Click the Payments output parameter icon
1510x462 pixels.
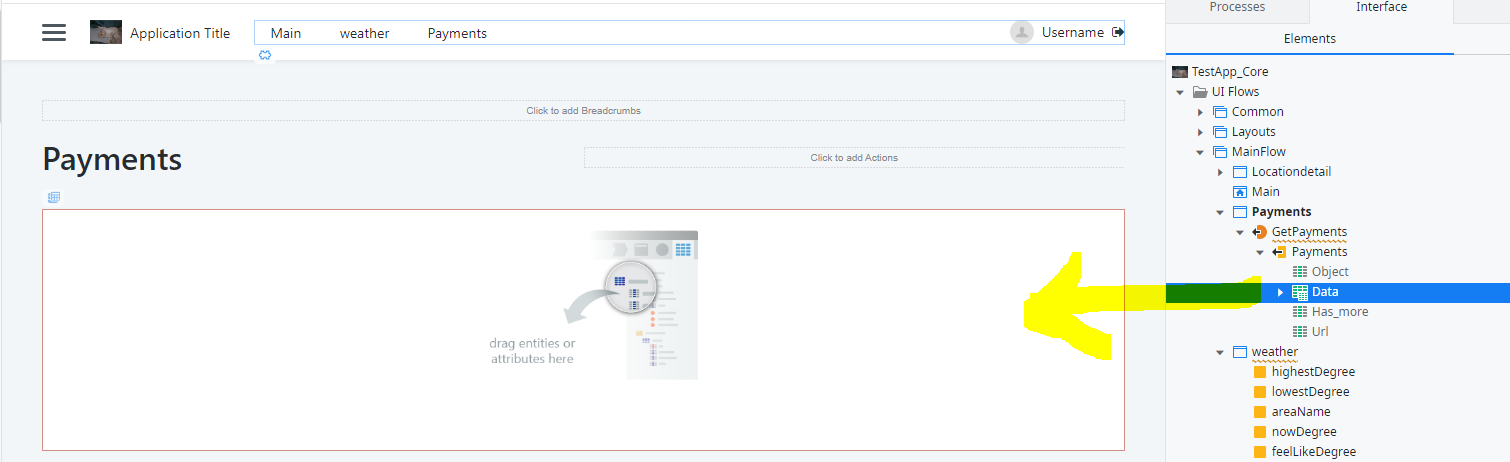[x=1280, y=252]
